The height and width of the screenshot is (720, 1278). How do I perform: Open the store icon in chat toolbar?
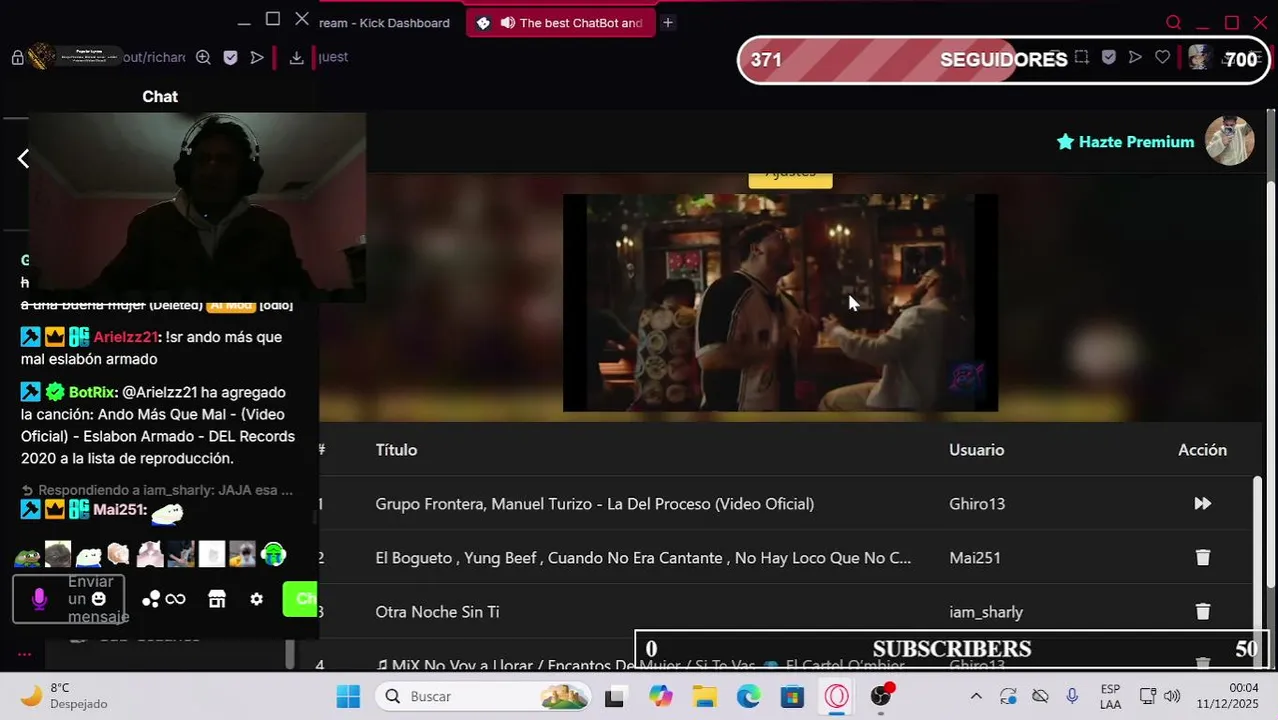pos(217,599)
